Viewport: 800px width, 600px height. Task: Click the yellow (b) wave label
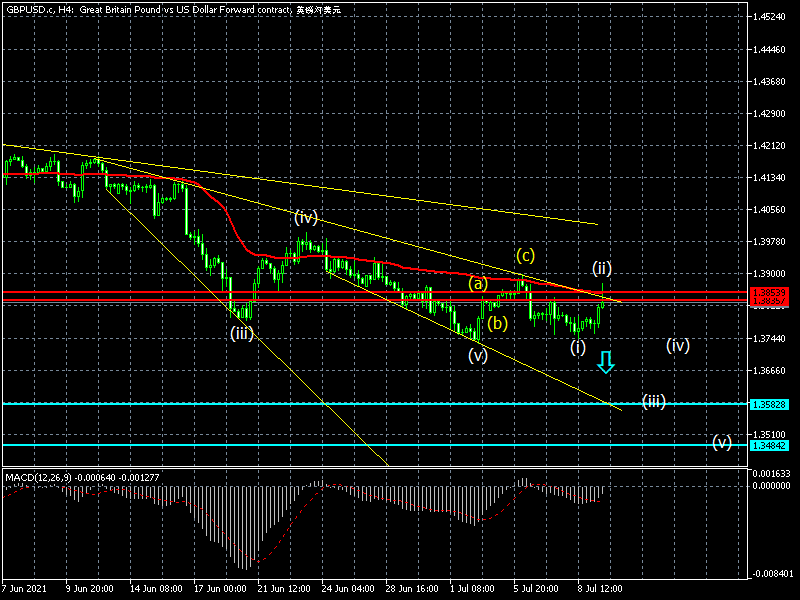click(497, 323)
